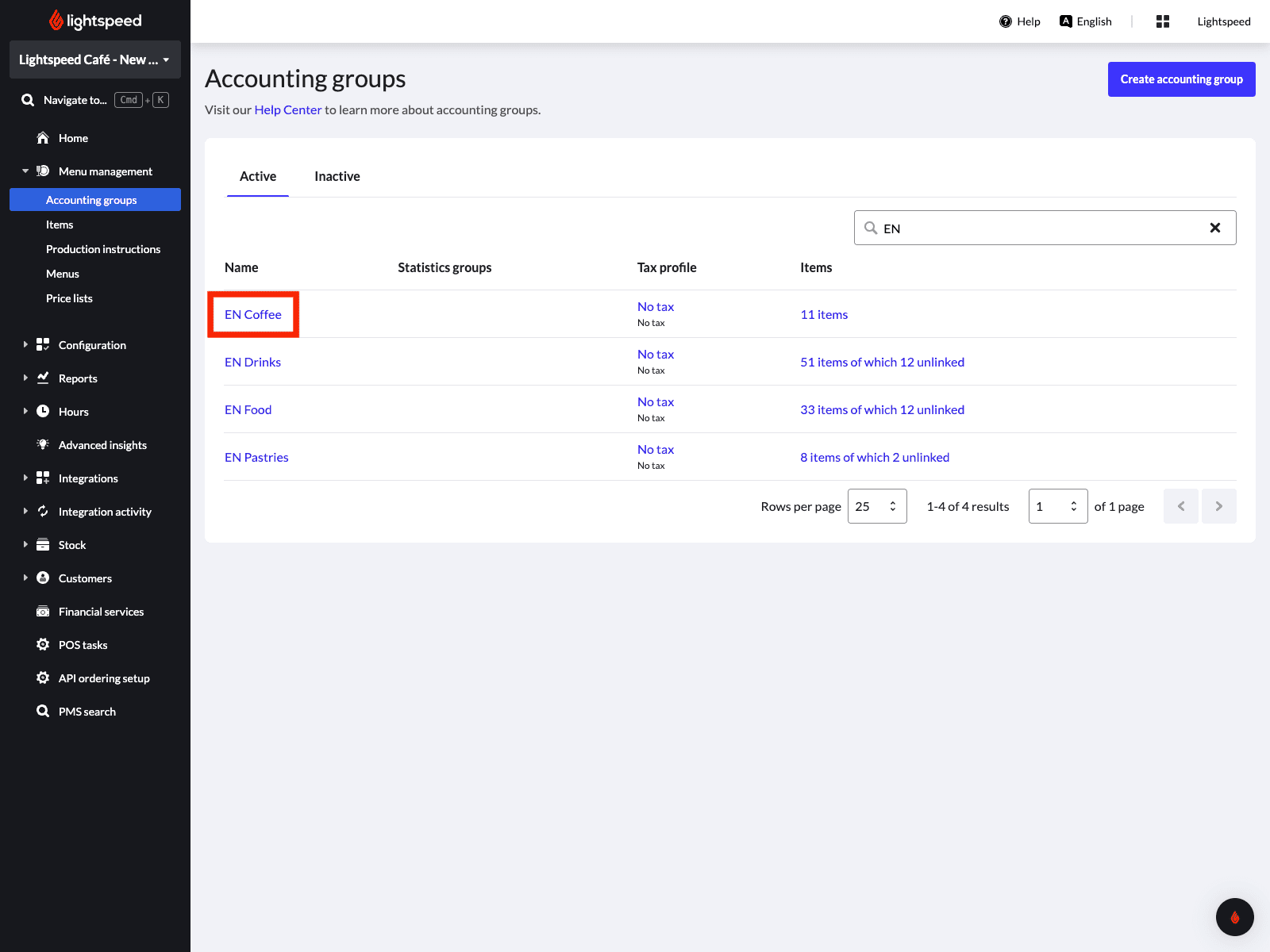Screen dimensions: 1270x952
Task: Clear the search field with X icon
Action: (x=1214, y=228)
